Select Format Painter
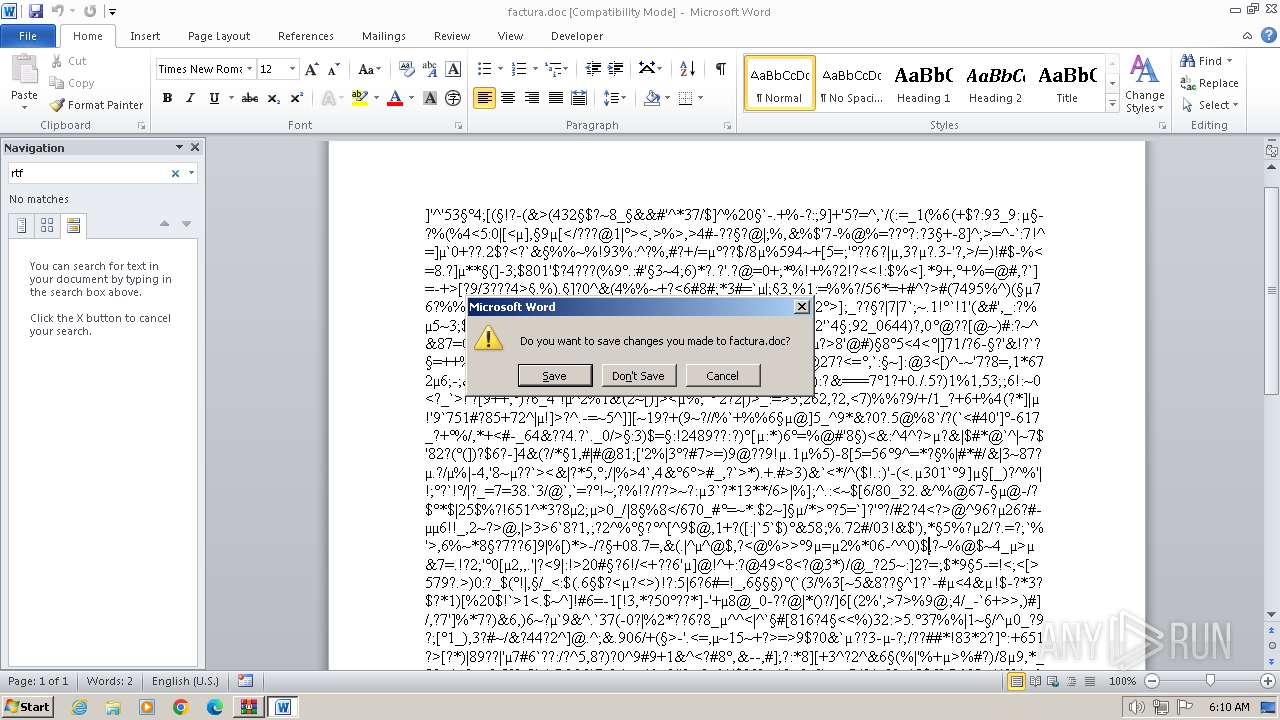The width and height of the screenshot is (1280, 720). point(96,104)
